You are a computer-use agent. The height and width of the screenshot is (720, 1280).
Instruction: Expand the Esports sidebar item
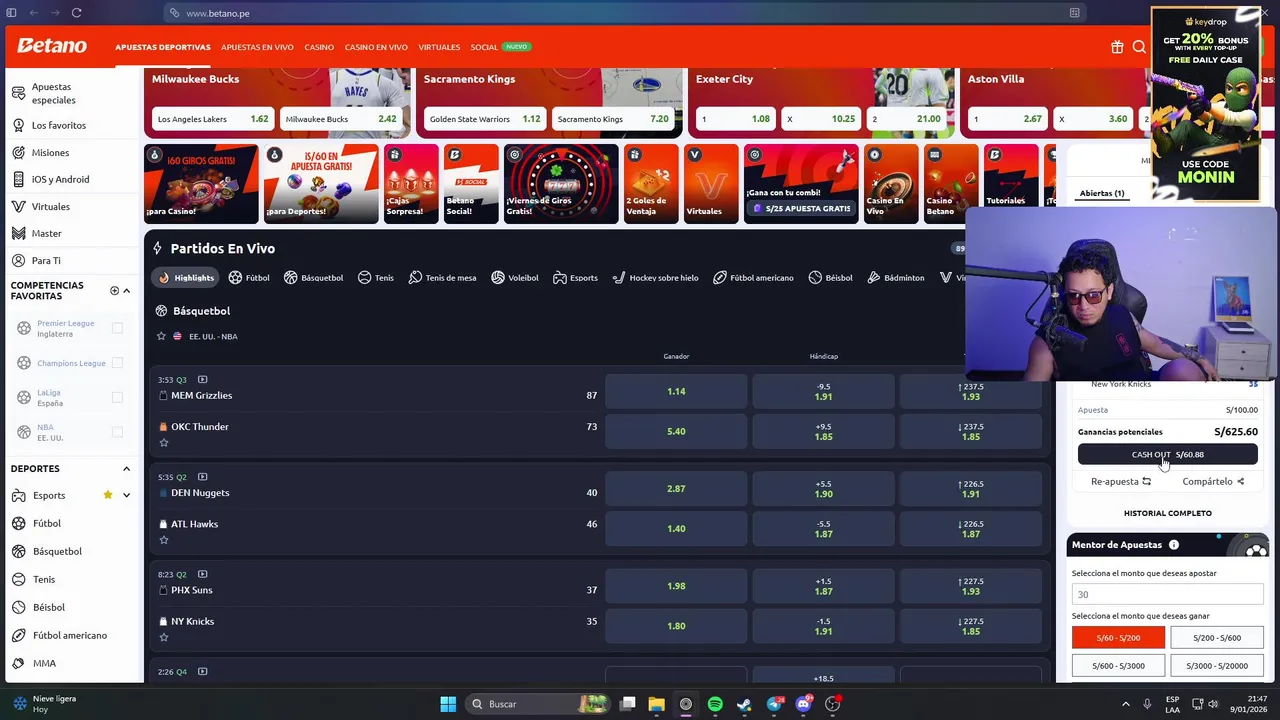pos(126,495)
